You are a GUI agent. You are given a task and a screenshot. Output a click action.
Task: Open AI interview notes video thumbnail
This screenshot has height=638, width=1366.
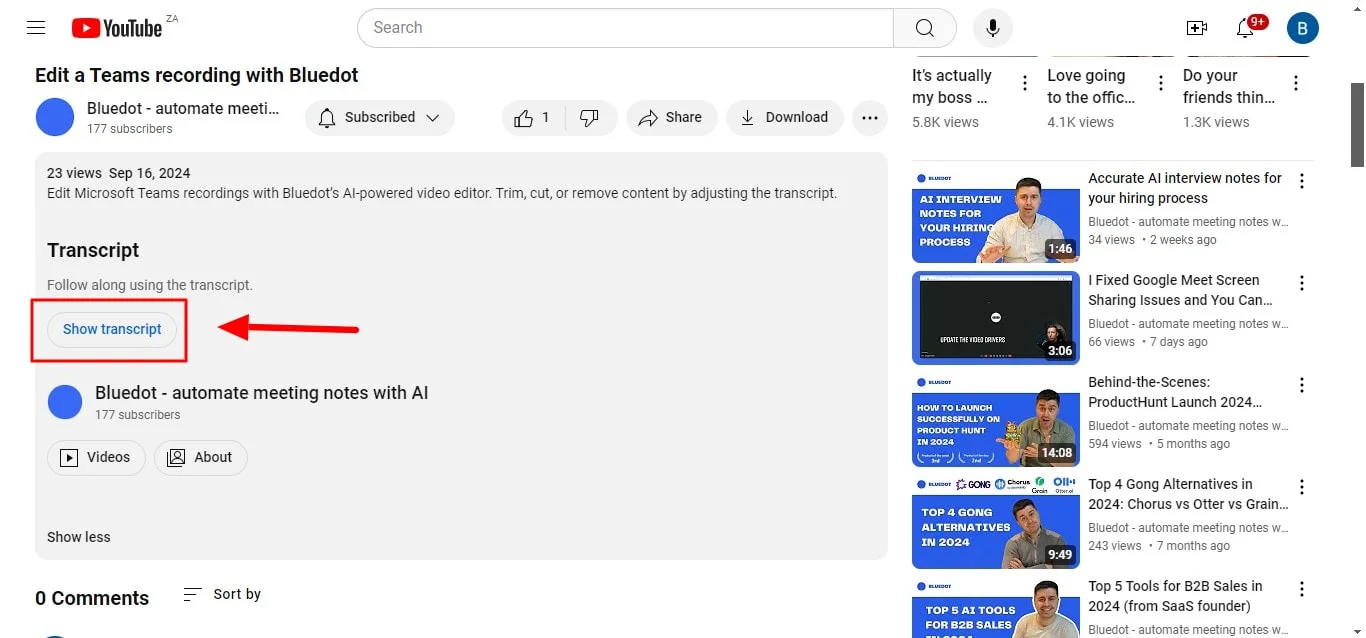click(x=996, y=216)
